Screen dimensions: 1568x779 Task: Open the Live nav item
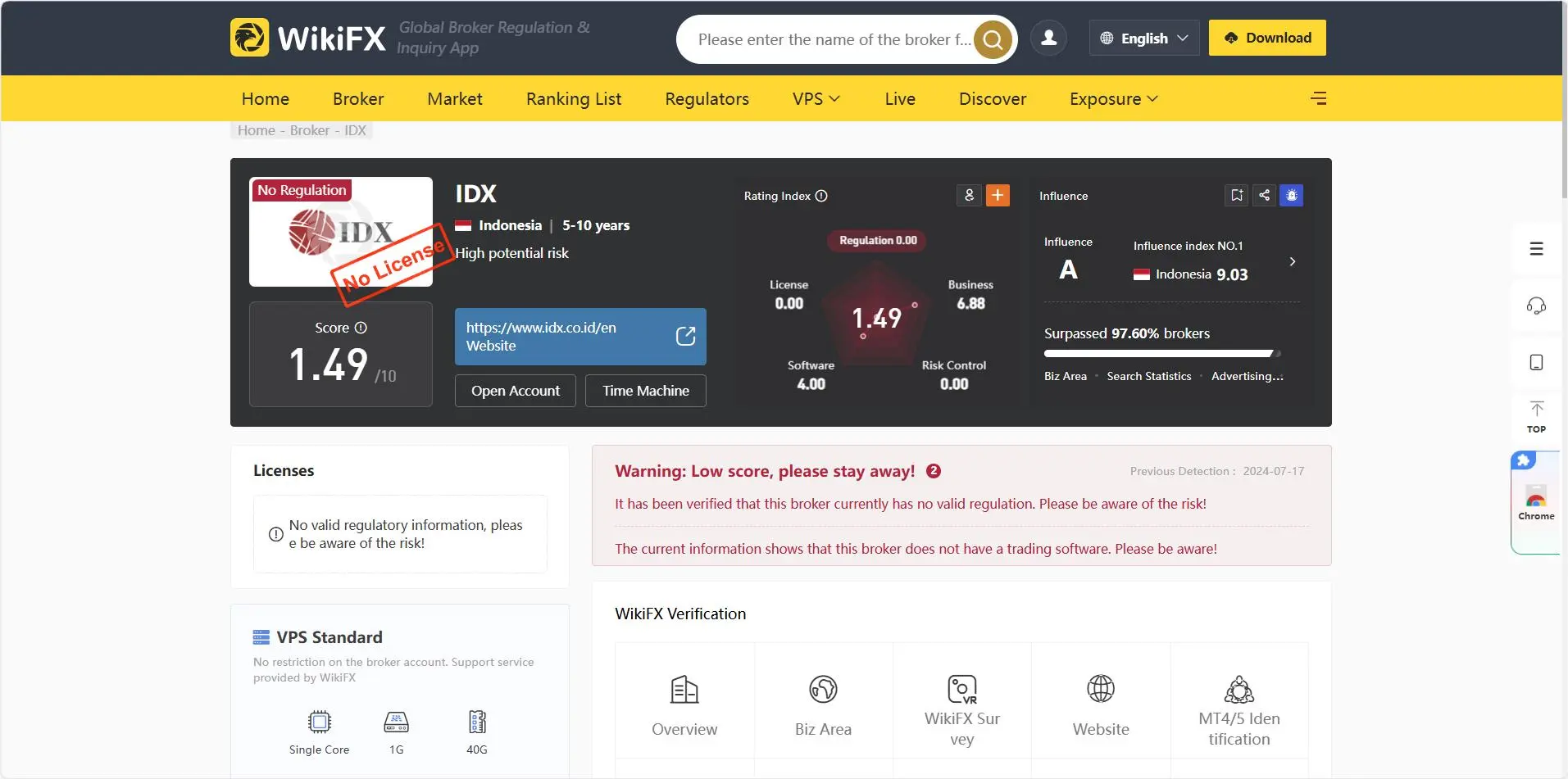900,98
